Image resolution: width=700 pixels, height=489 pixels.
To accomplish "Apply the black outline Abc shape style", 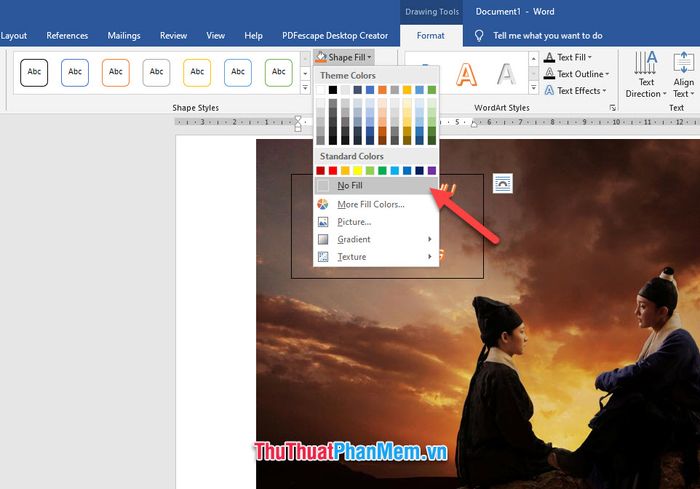I will coord(34,72).
